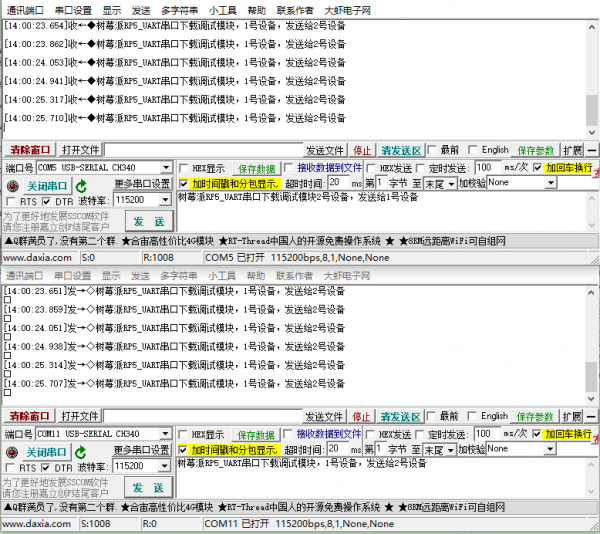Open 发送 menu in COM11 window

[140, 276]
